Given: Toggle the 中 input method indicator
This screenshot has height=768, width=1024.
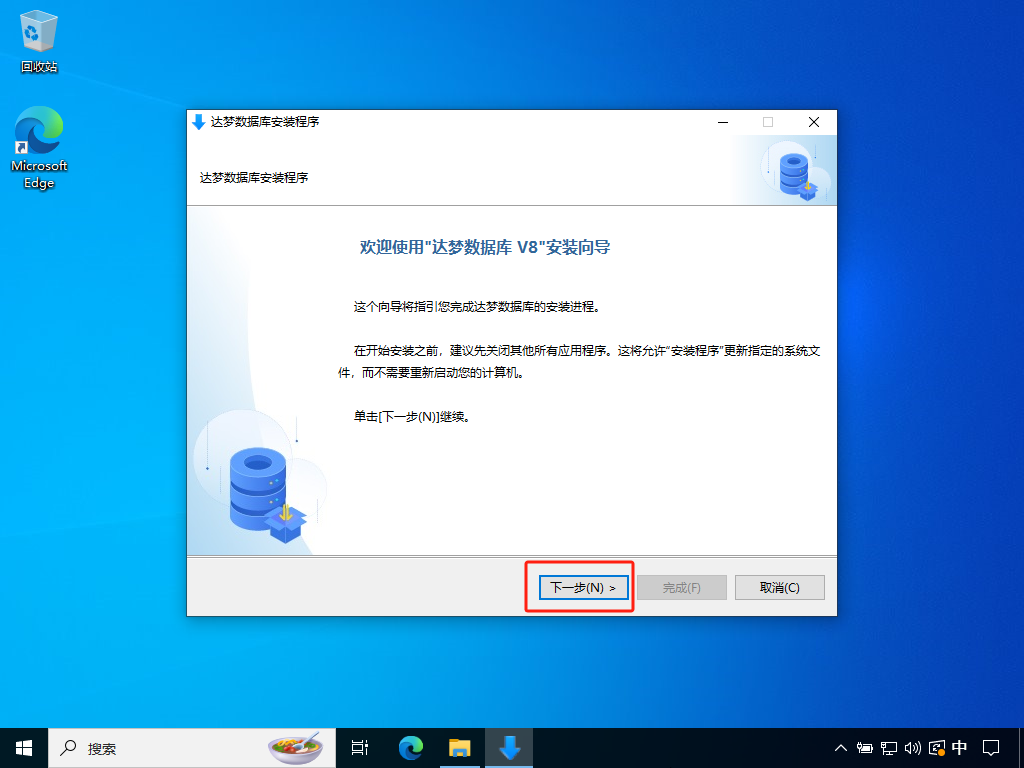Looking at the screenshot, I should (x=959, y=747).
